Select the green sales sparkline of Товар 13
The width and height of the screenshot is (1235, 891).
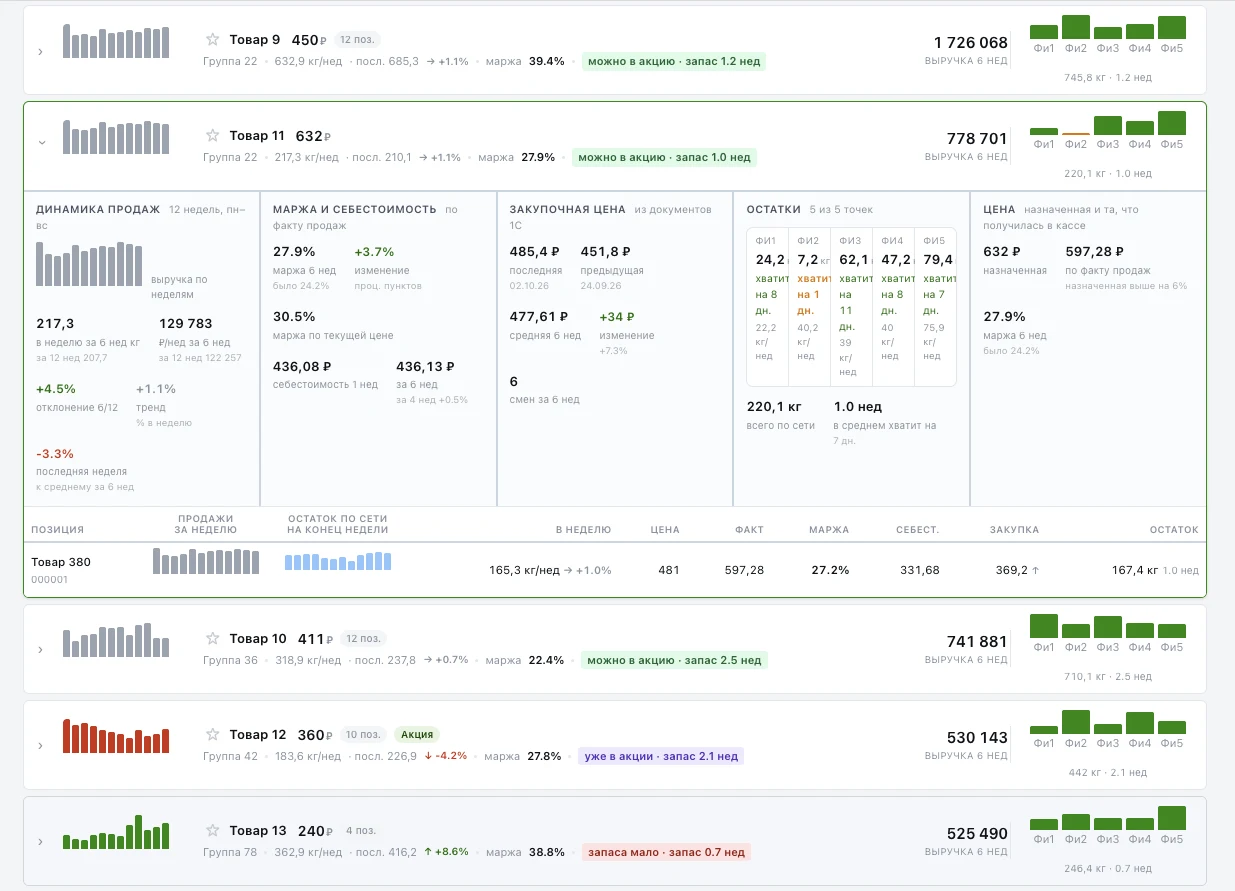[116, 831]
